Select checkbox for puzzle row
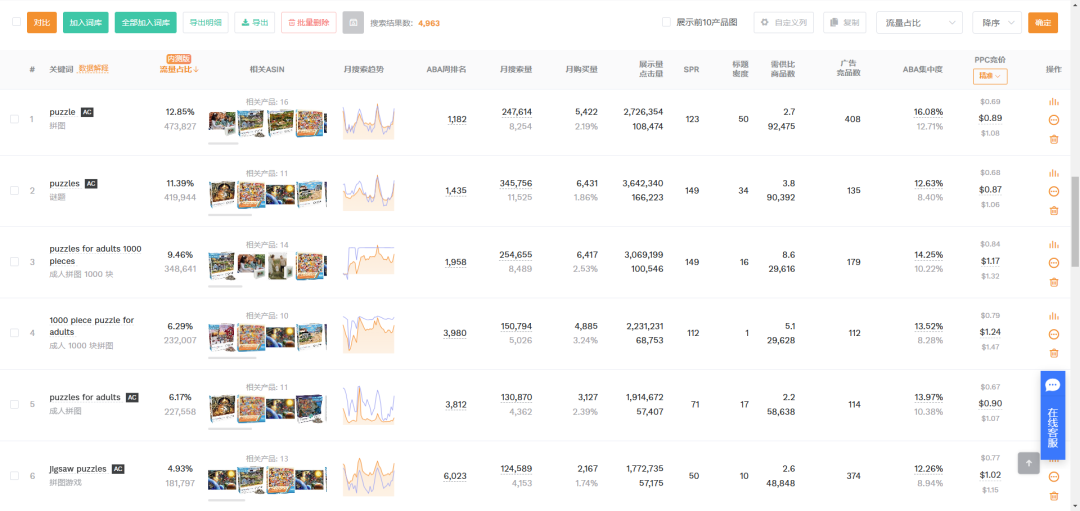 click(14, 119)
